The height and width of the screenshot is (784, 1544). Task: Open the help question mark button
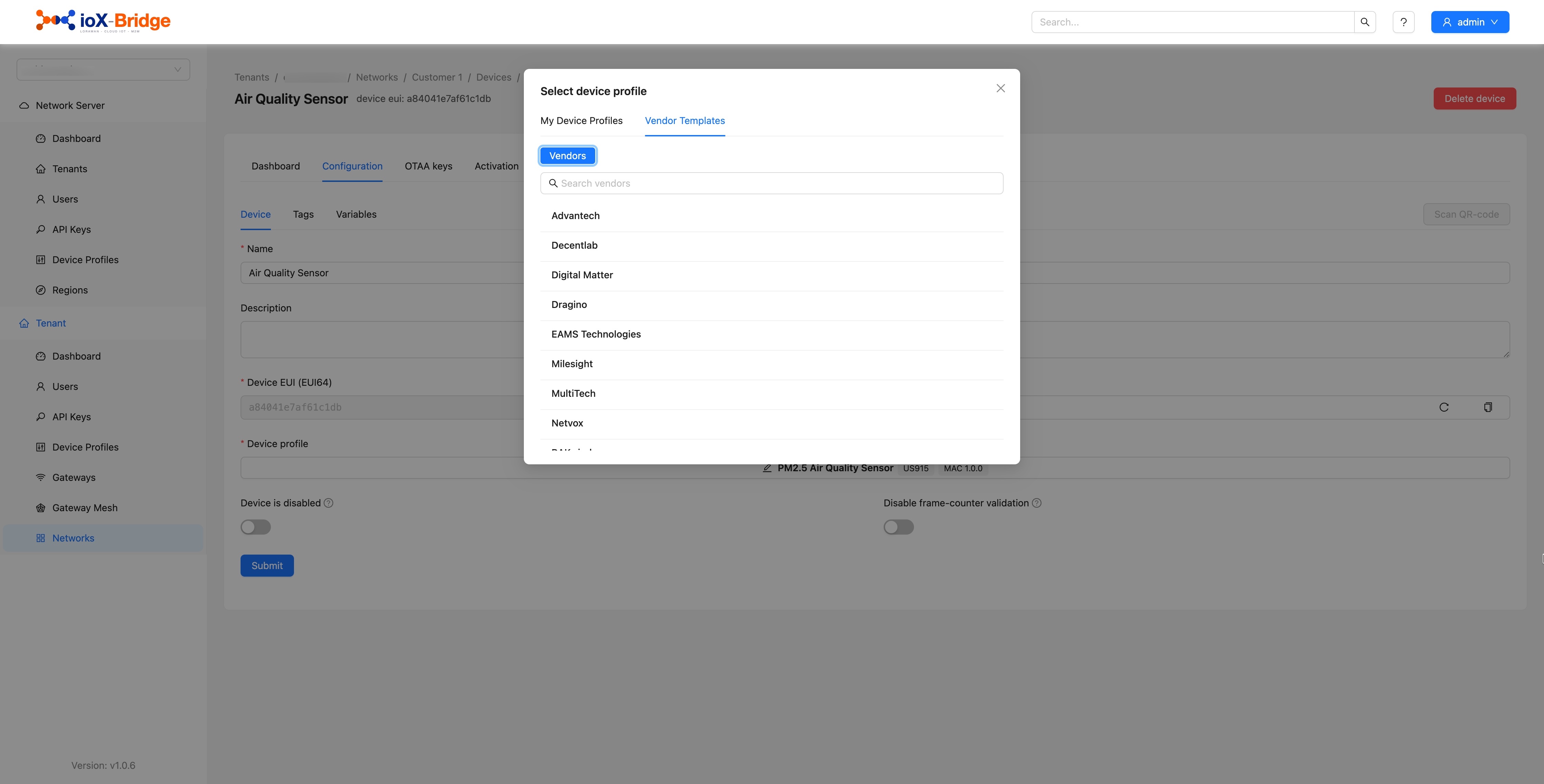coord(1403,22)
